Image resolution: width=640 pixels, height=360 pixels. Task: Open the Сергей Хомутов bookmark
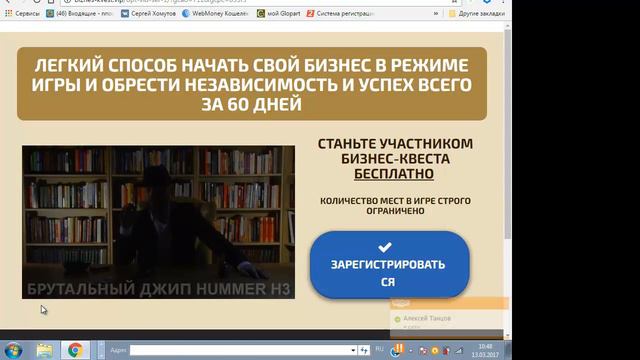149,13
